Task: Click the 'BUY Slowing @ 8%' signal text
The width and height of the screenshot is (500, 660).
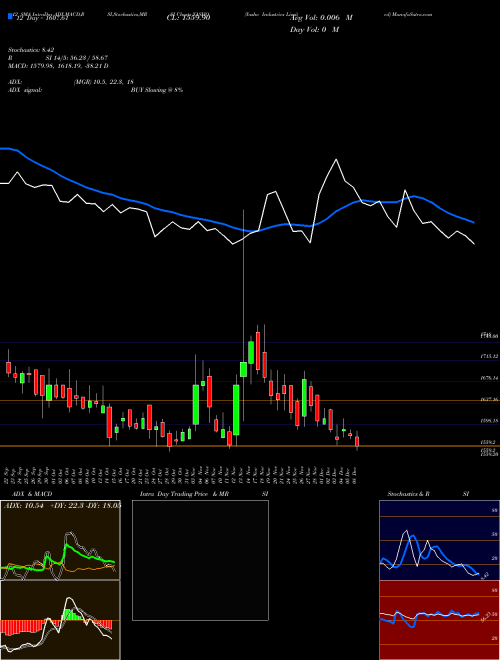Action: pos(157,90)
